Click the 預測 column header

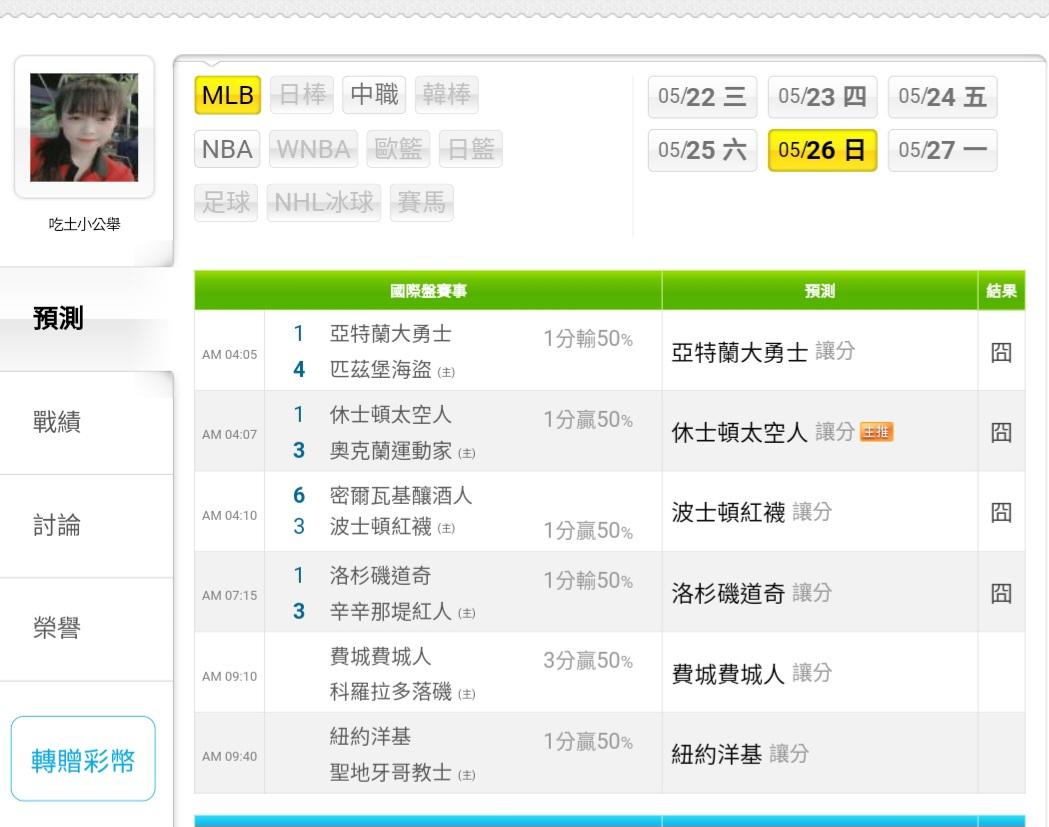[820, 290]
